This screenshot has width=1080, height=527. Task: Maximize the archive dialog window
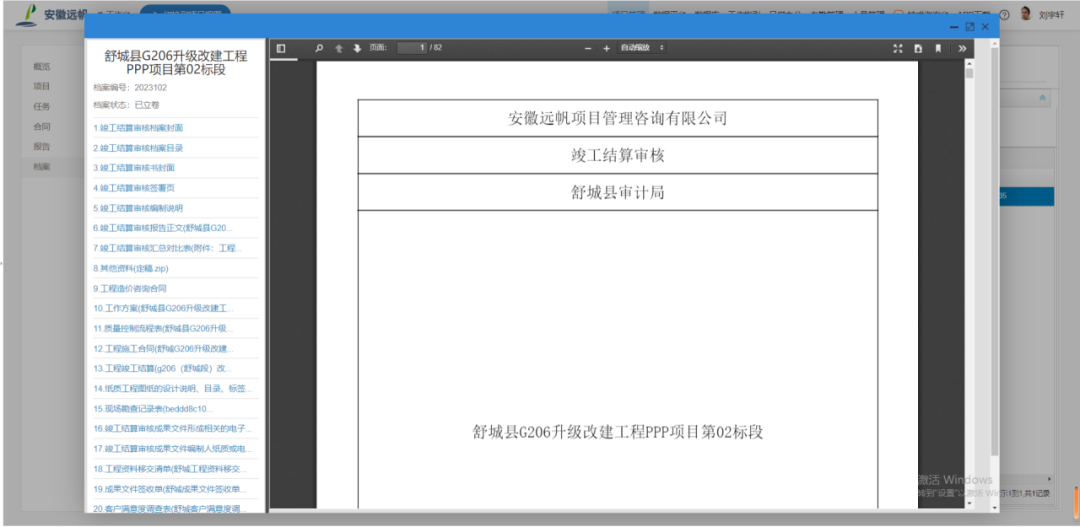(x=969, y=26)
